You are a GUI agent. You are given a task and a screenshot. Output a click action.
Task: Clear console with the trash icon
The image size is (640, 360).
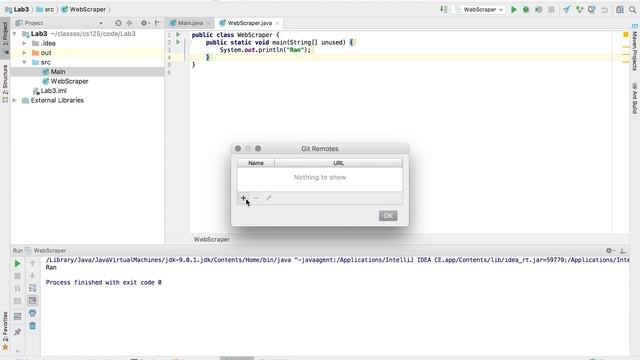click(33, 326)
